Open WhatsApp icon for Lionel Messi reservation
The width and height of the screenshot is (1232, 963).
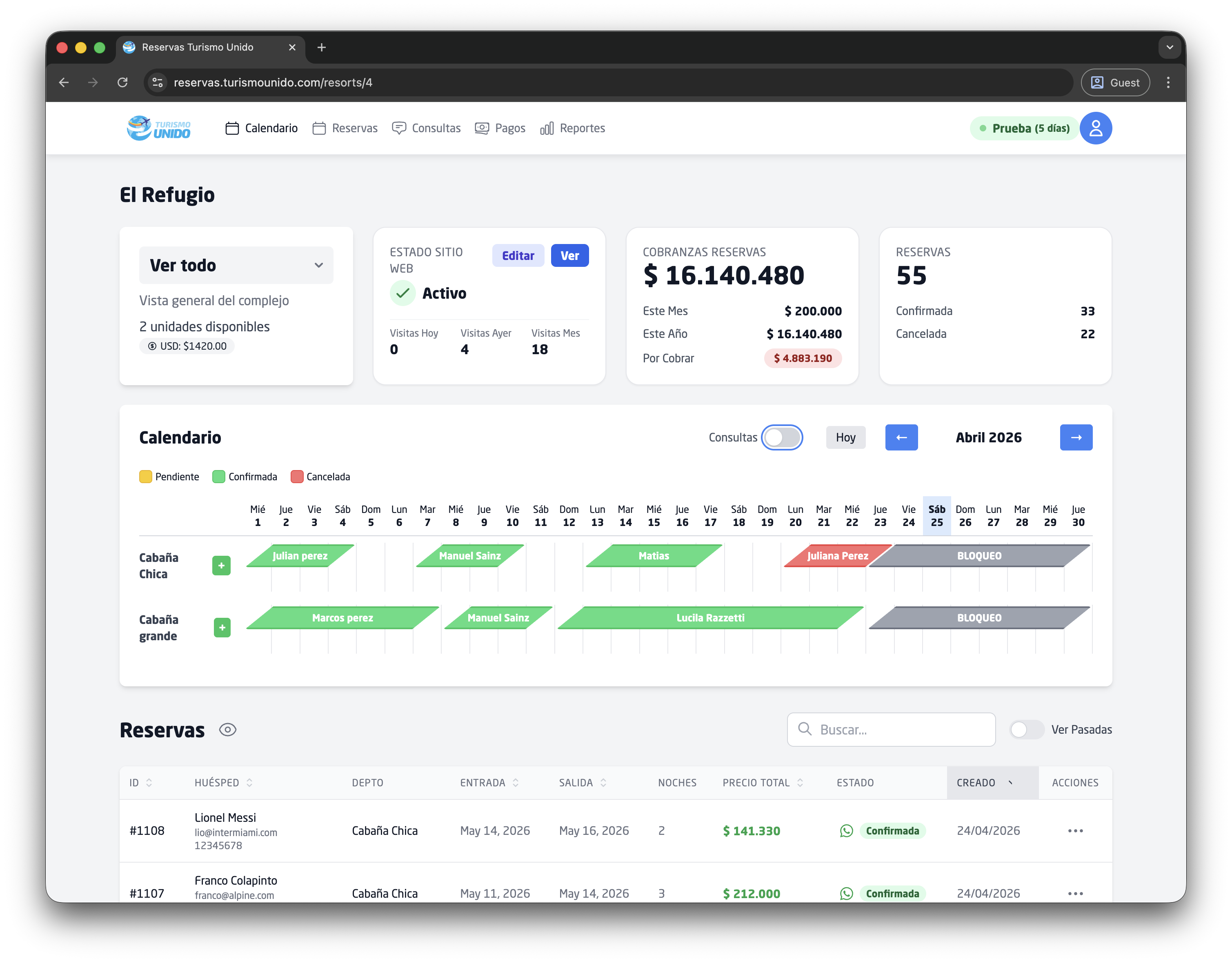coord(846,830)
